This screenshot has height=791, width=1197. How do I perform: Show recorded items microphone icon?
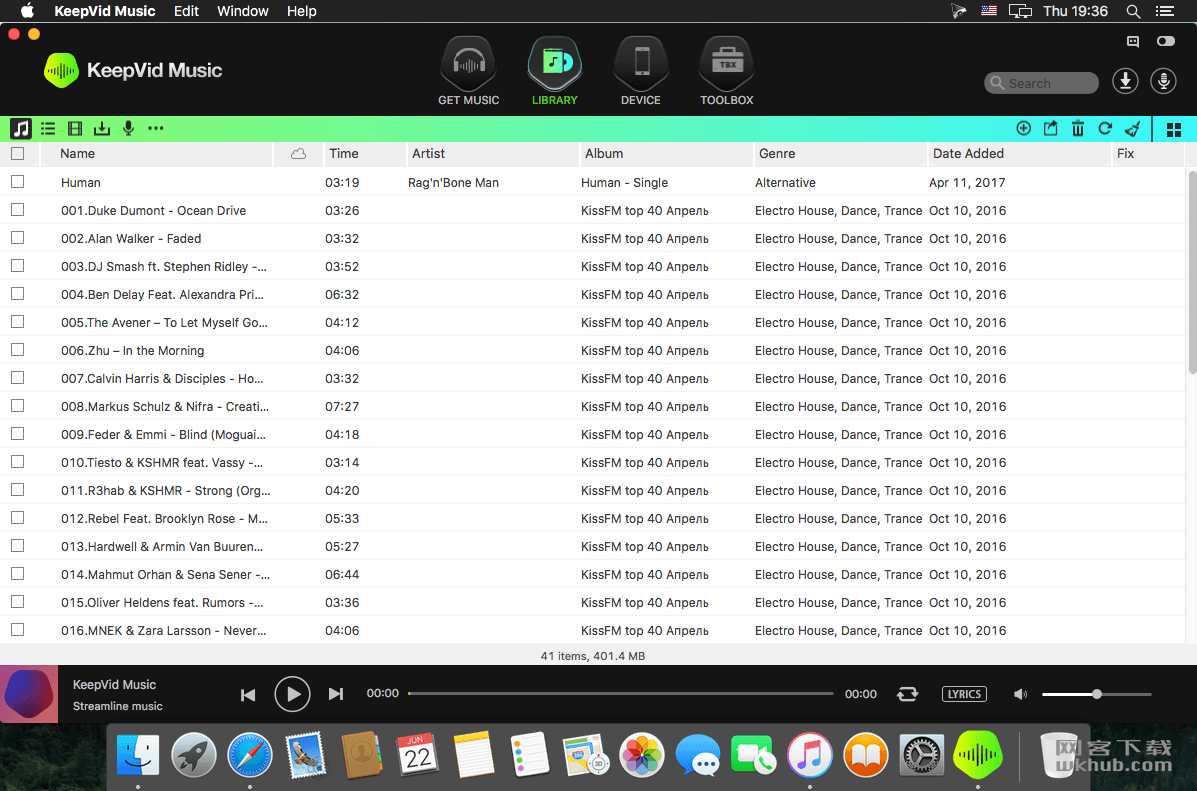pyautogui.click(x=128, y=128)
